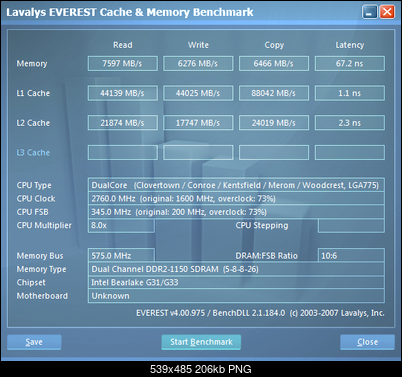Click the Write column header
402x377 pixels.
(x=198, y=45)
